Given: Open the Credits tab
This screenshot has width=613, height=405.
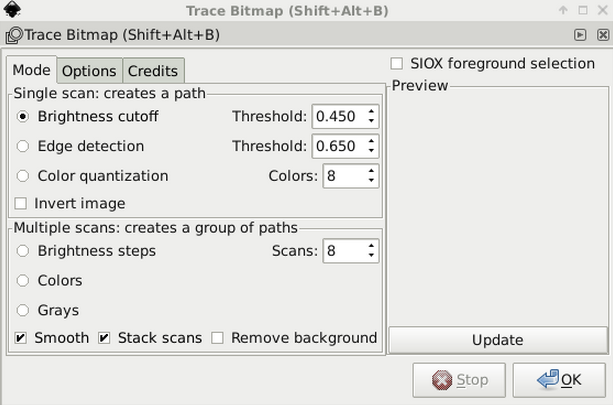Looking at the screenshot, I should pos(153,71).
